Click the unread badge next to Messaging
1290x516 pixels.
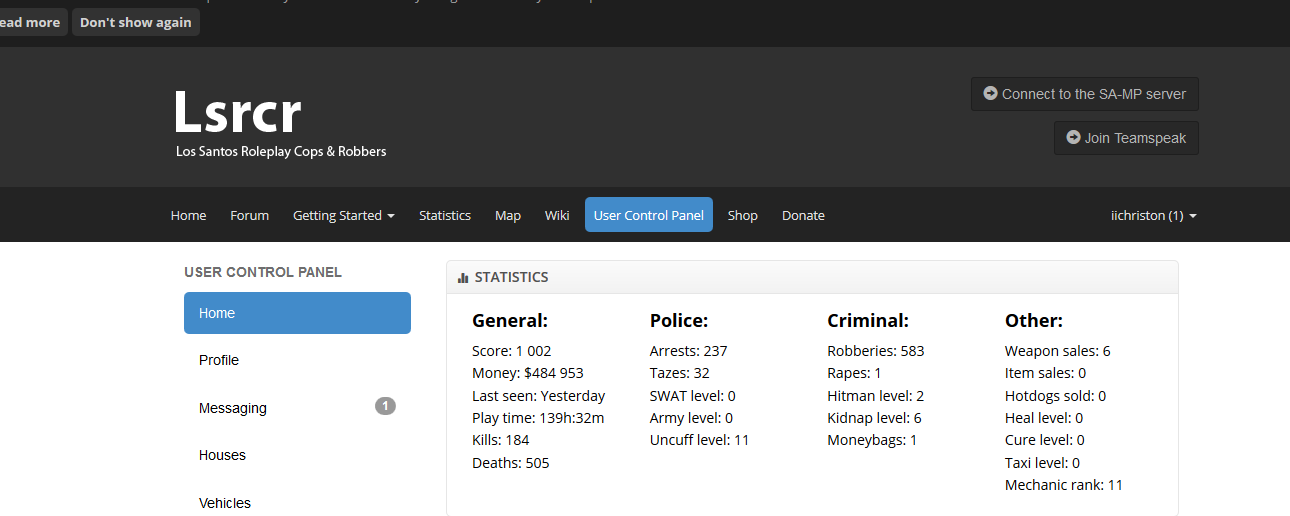386,406
